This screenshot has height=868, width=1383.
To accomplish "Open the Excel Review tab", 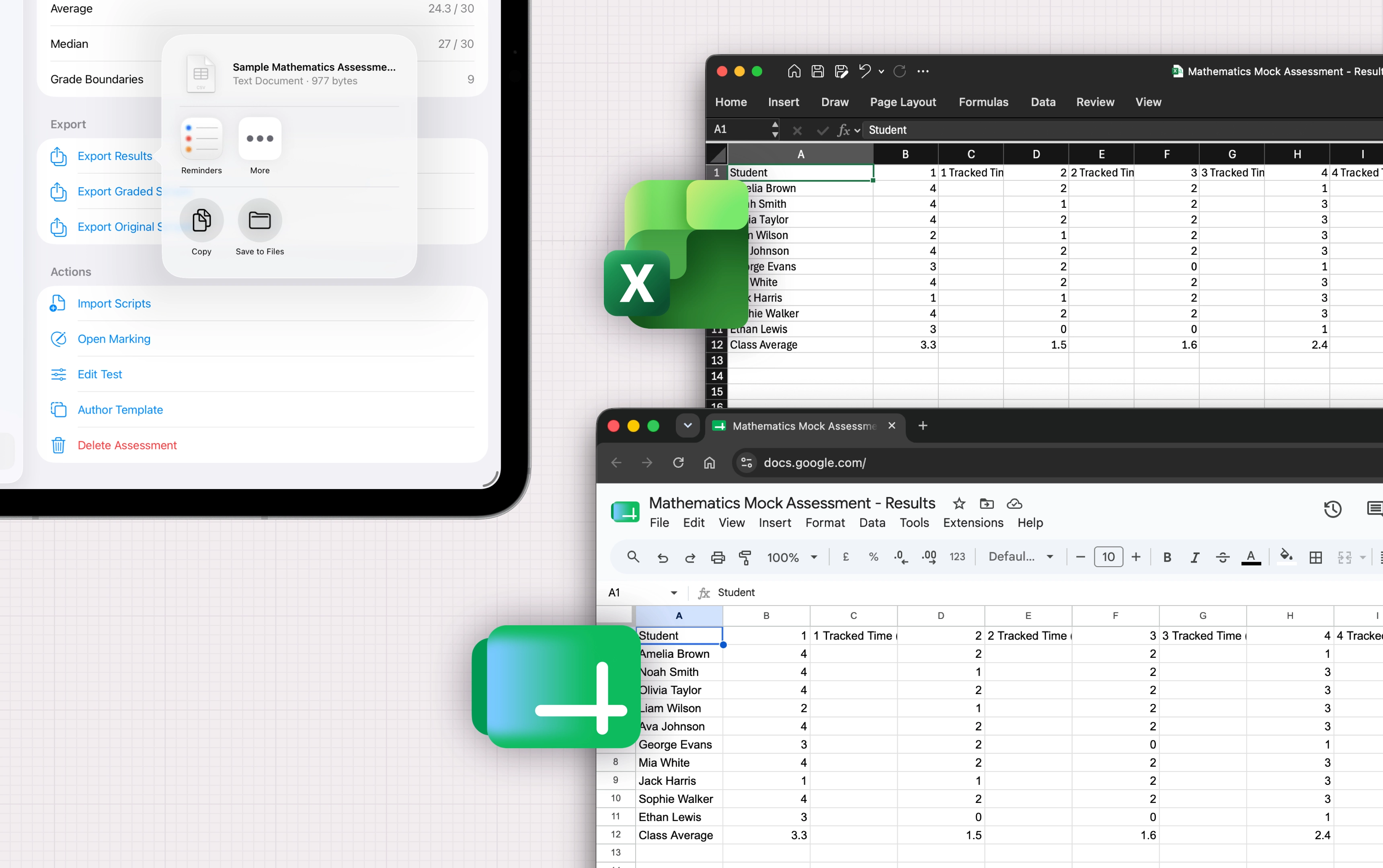I will click(1095, 102).
